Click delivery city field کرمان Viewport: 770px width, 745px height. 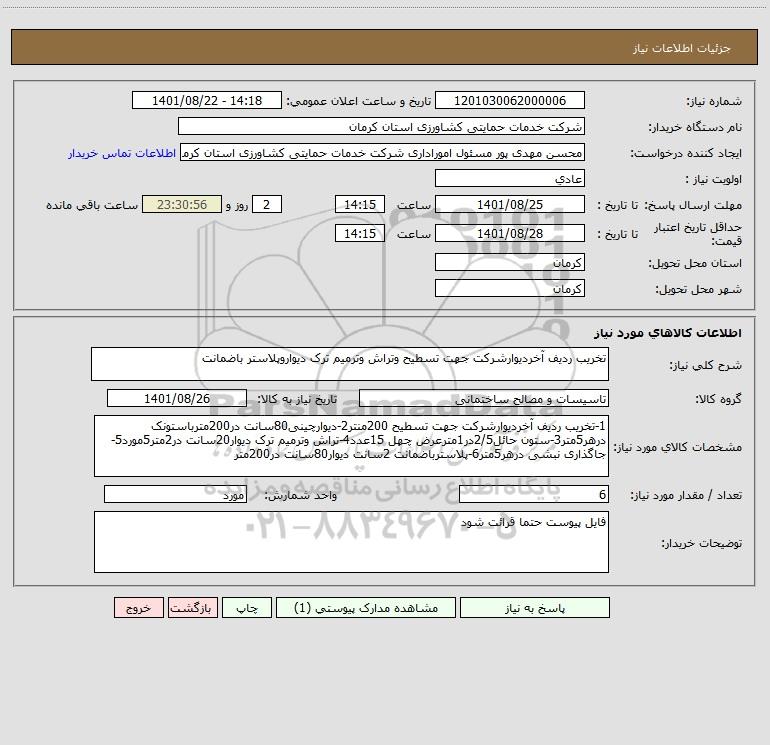click(510, 288)
